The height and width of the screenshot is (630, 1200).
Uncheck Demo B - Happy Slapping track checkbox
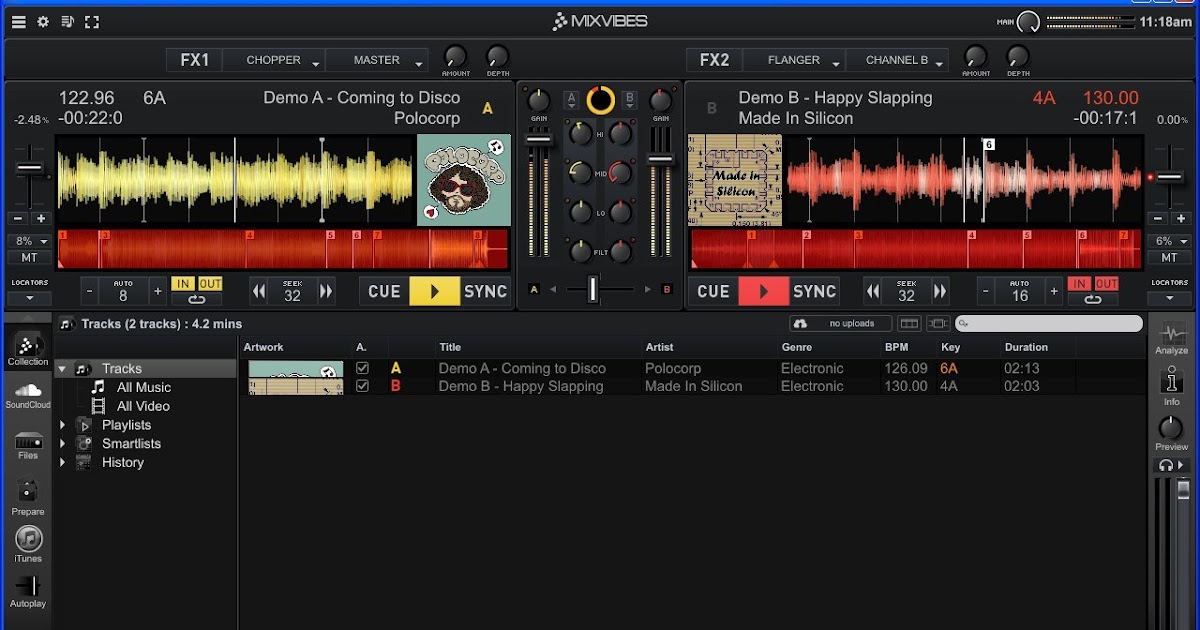pos(365,385)
